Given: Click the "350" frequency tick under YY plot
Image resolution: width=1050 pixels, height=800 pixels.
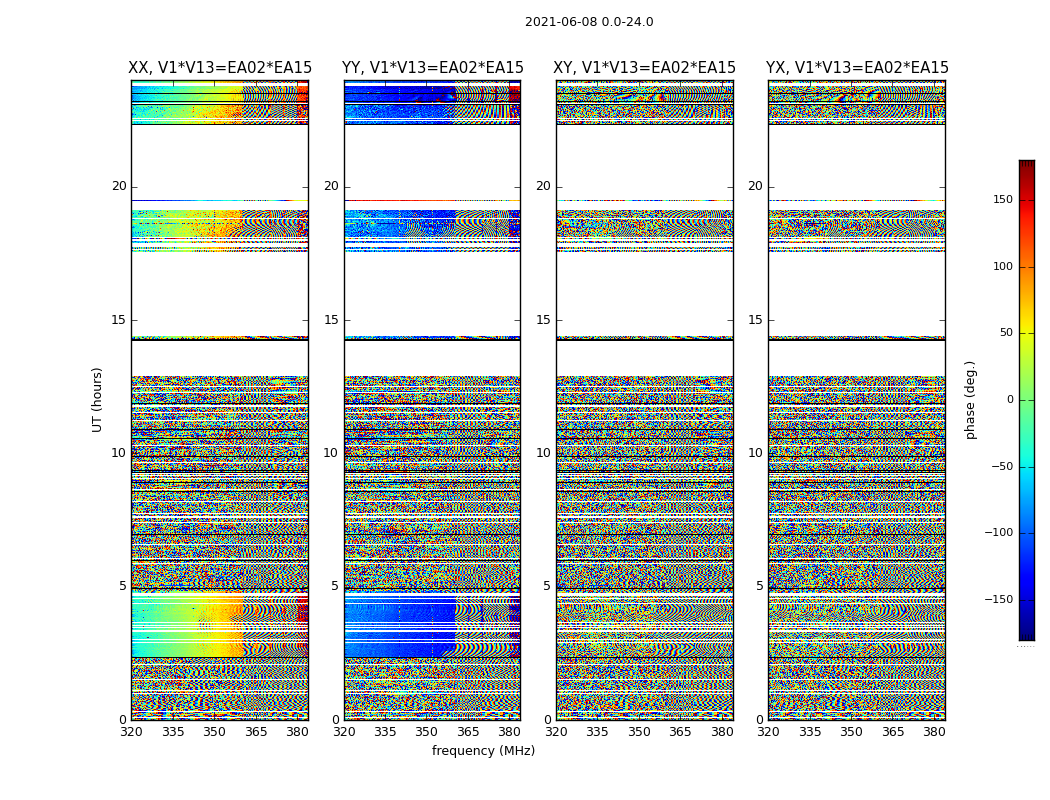Looking at the screenshot, I should (x=427, y=732).
